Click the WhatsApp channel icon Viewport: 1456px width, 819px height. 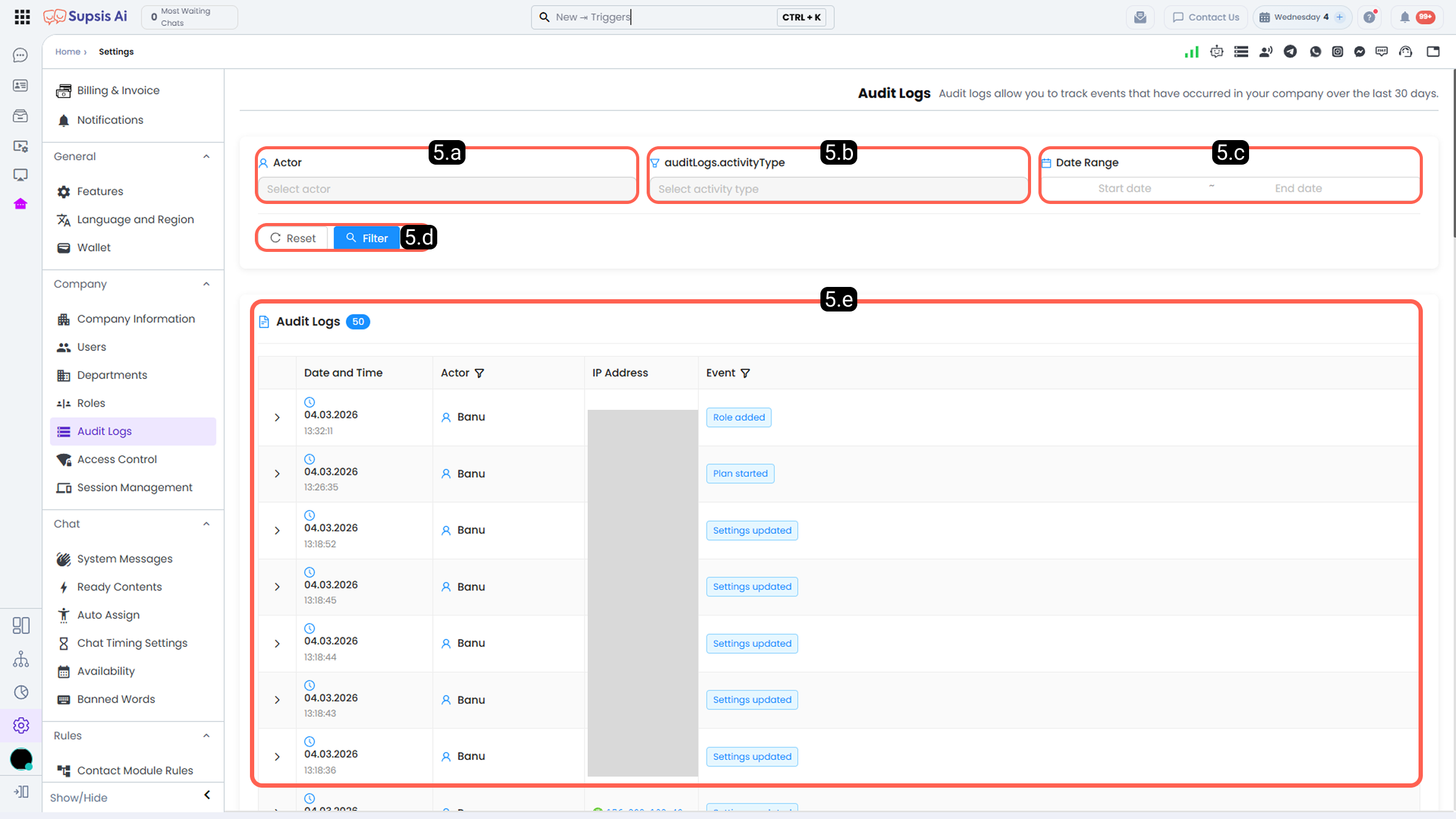pyautogui.click(x=1315, y=52)
